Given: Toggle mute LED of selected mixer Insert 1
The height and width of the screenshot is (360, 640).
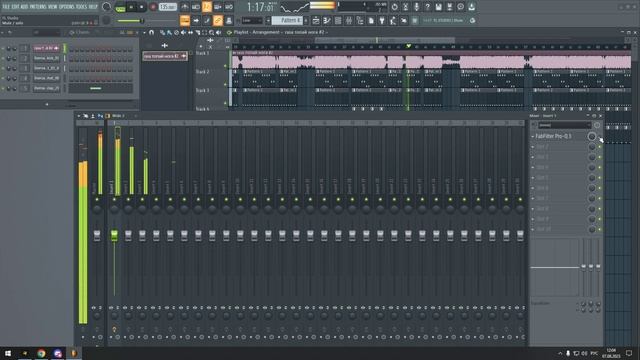Looking at the screenshot, I should pyautogui.click(x=114, y=200).
